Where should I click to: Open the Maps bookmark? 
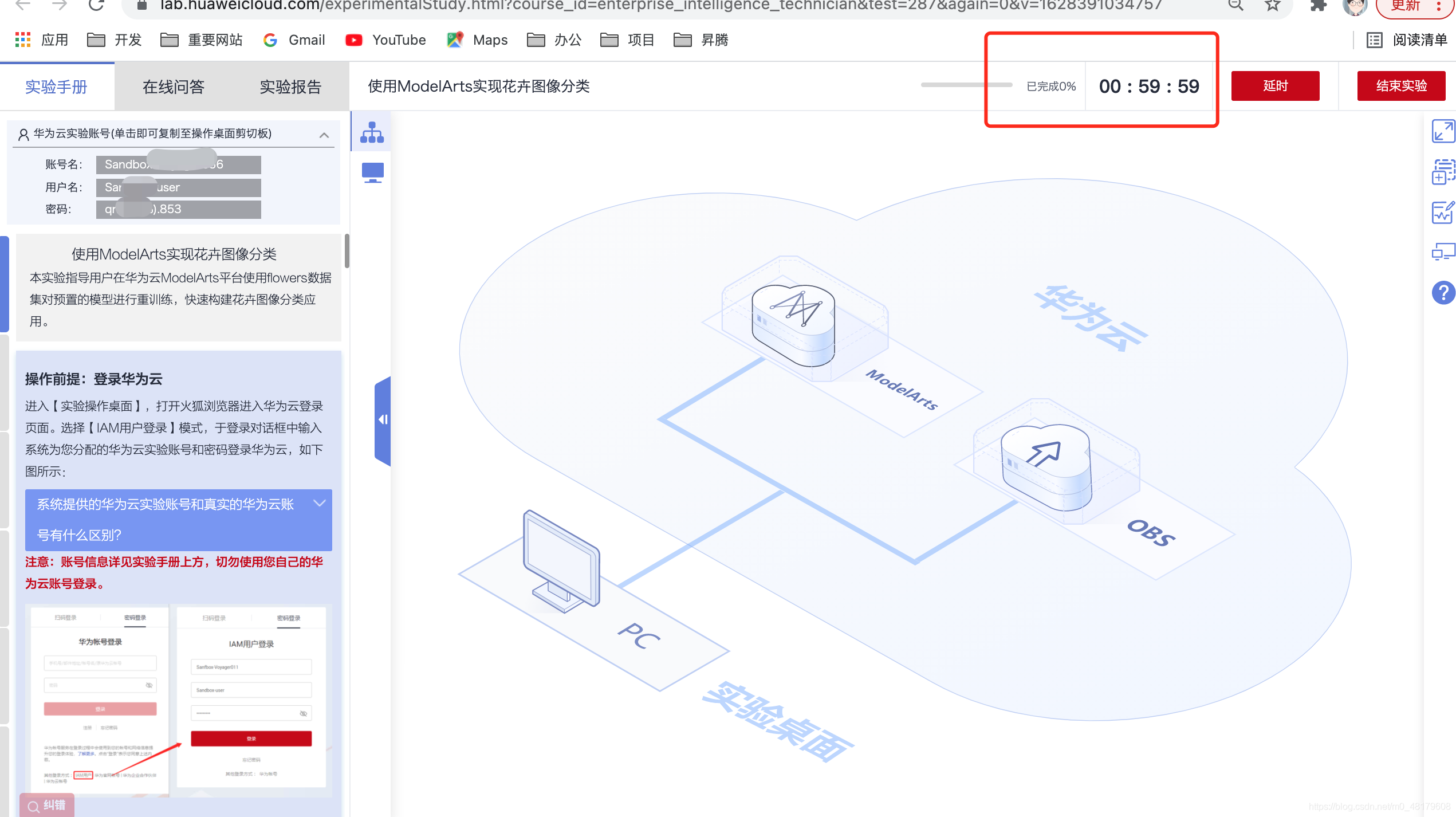pyautogui.click(x=478, y=40)
